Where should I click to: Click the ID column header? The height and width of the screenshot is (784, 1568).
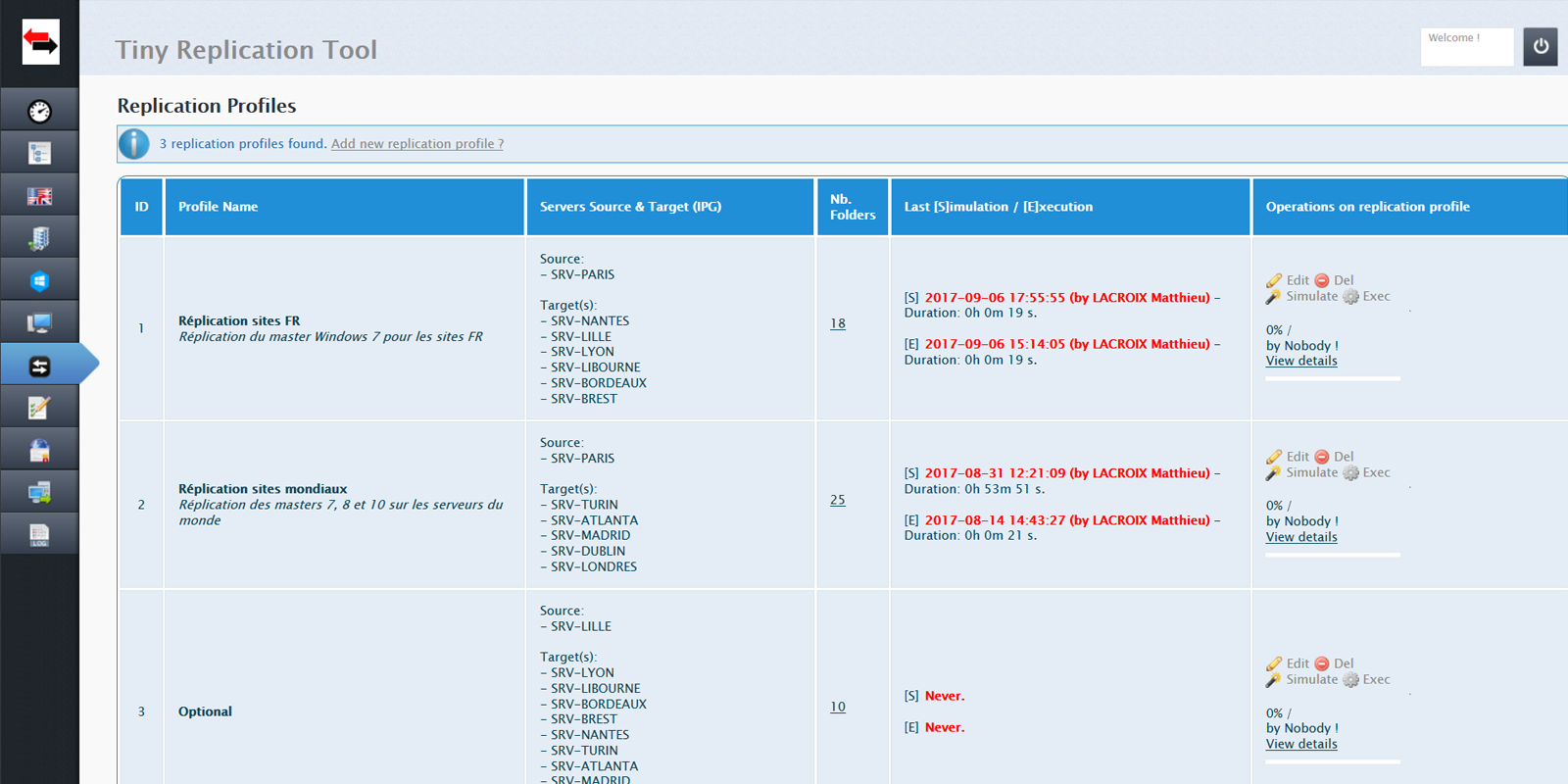(x=141, y=207)
